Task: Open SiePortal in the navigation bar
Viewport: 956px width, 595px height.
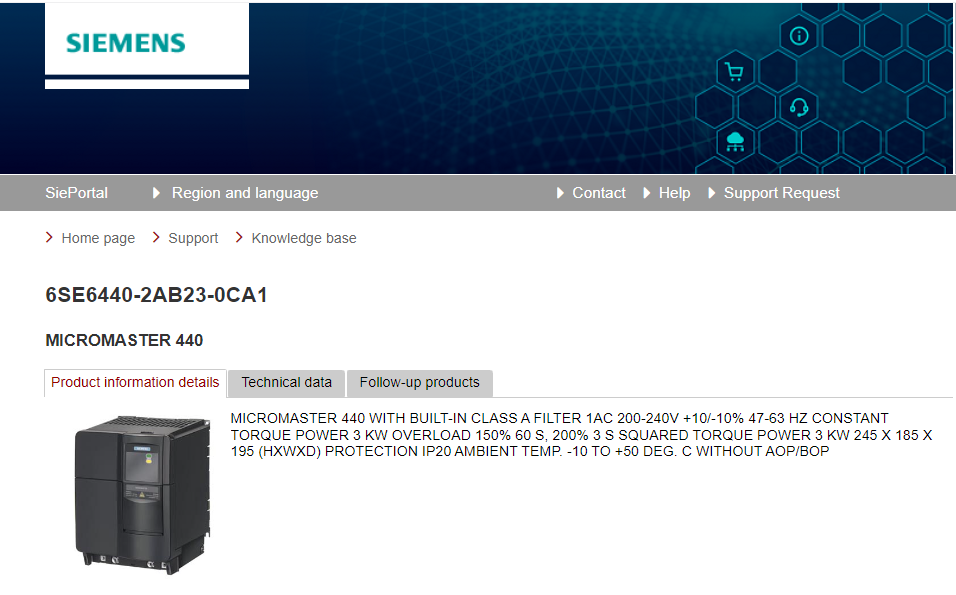Action: click(76, 193)
